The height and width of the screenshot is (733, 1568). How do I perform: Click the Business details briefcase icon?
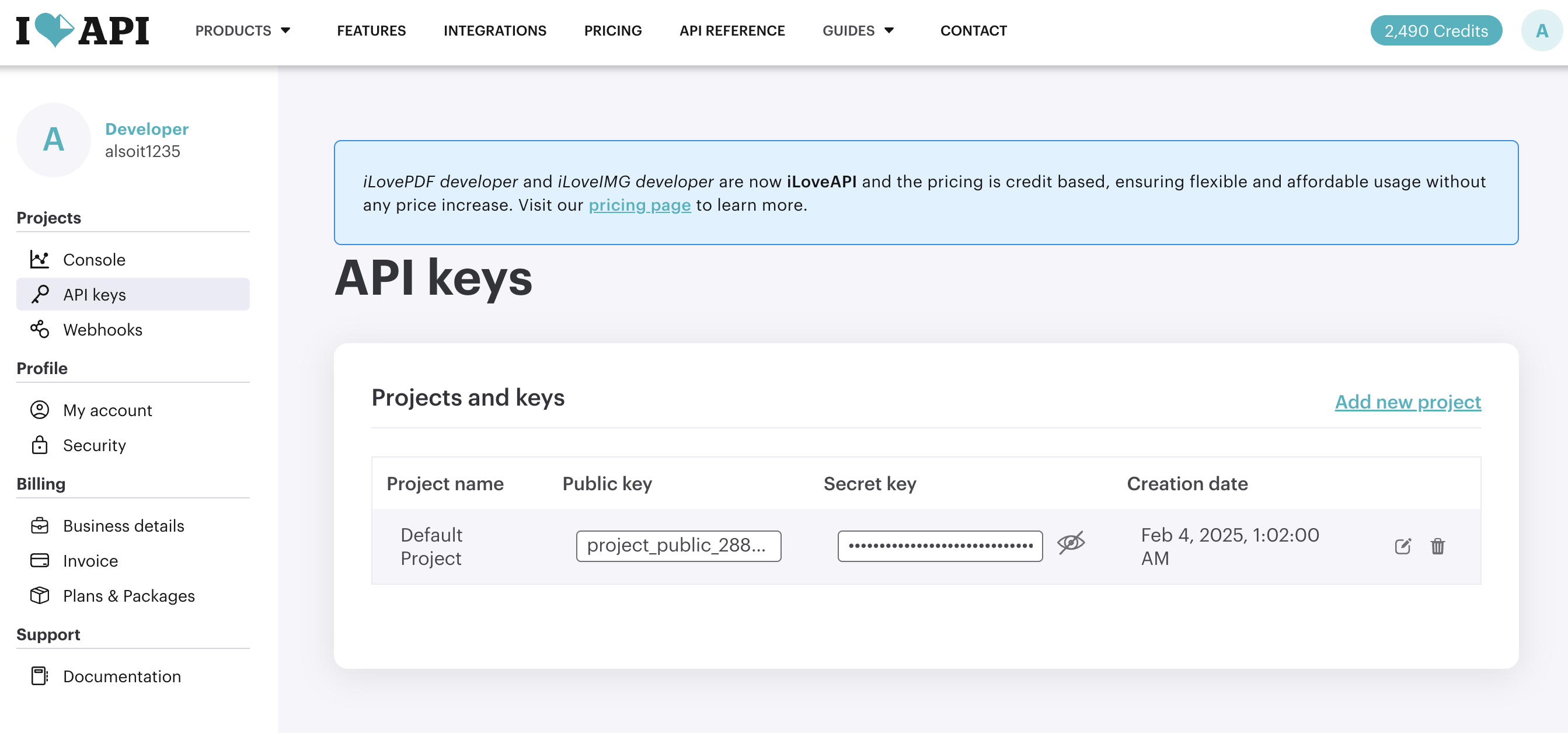(x=40, y=526)
